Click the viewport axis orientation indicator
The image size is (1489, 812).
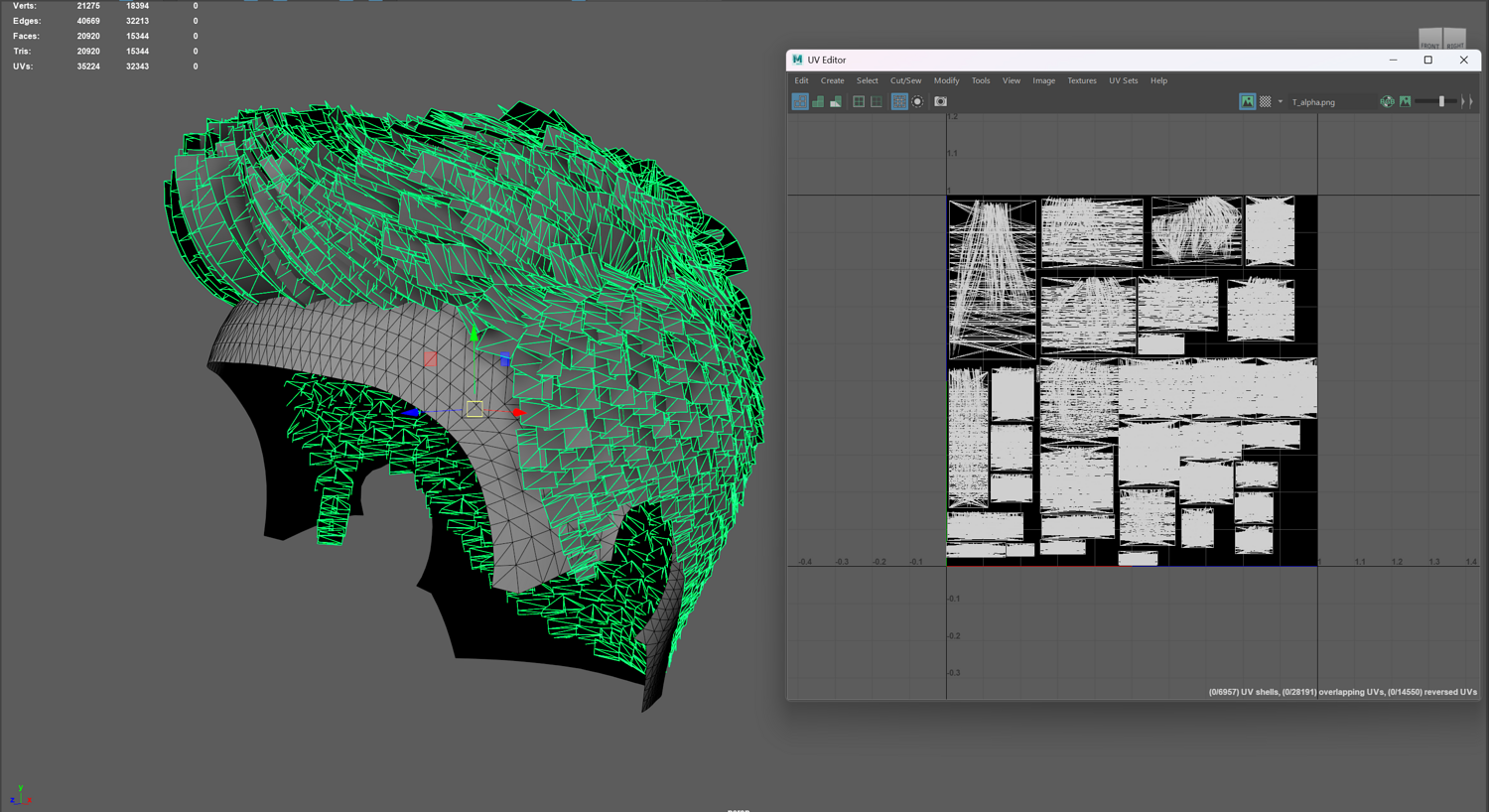pos(20,794)
